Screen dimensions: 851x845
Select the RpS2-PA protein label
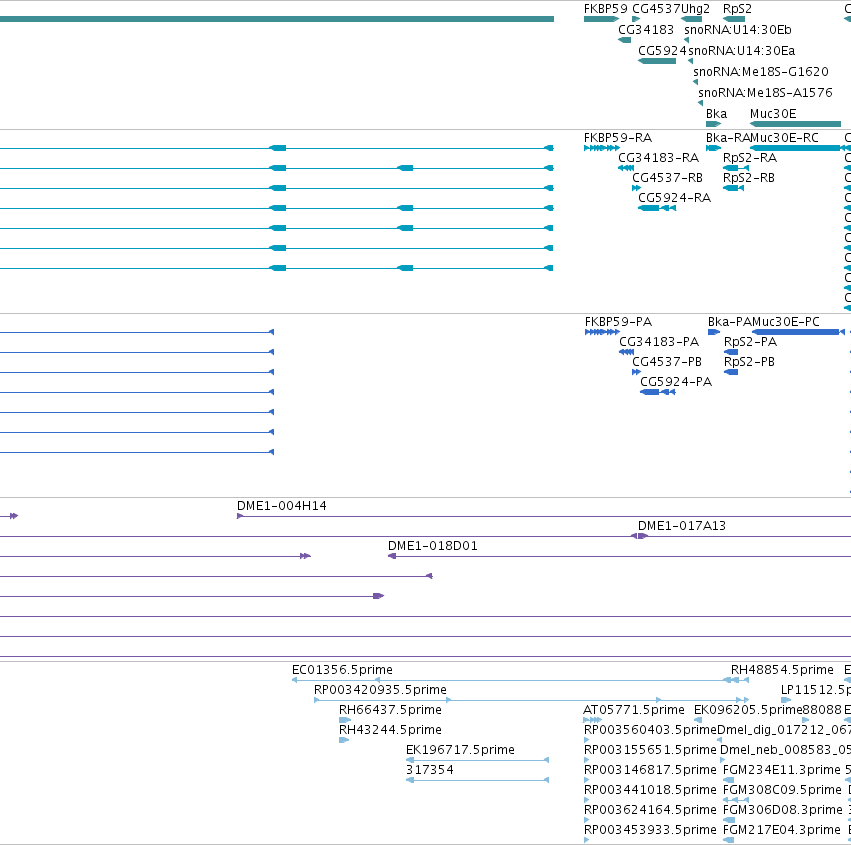(x=750, y=342)
